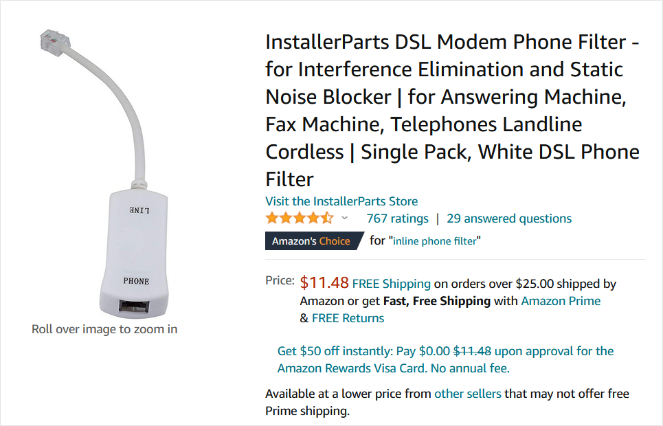Click the "Roll over image to zoom in" caption
The width and height of the screenshot is (663, 426).
click(x=105, y=329)
